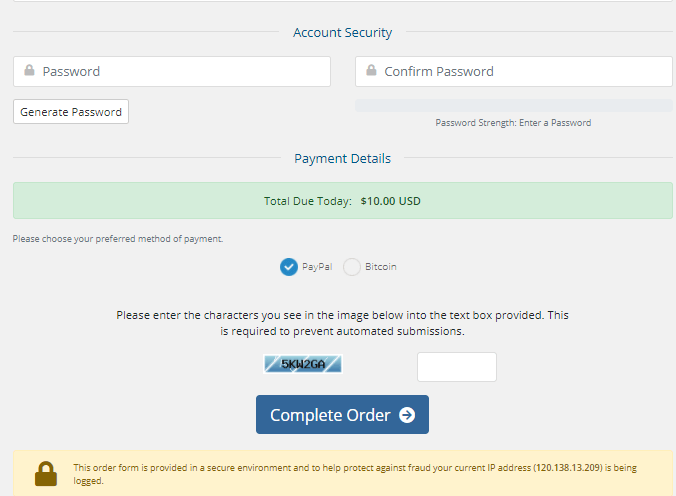676x496 pixels.
Task: Click the large padlock security icon
Action: point(46,474)
